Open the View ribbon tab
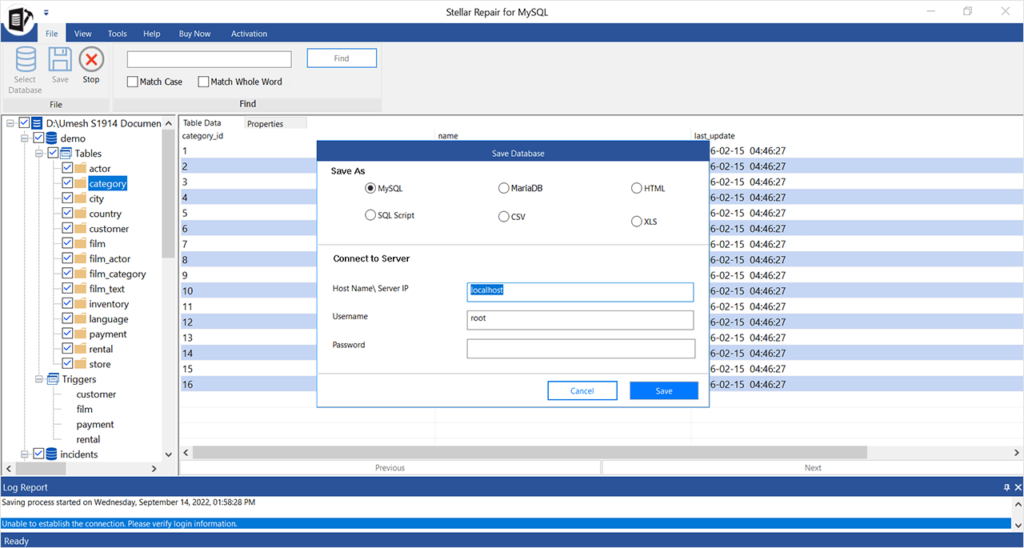 83,34
